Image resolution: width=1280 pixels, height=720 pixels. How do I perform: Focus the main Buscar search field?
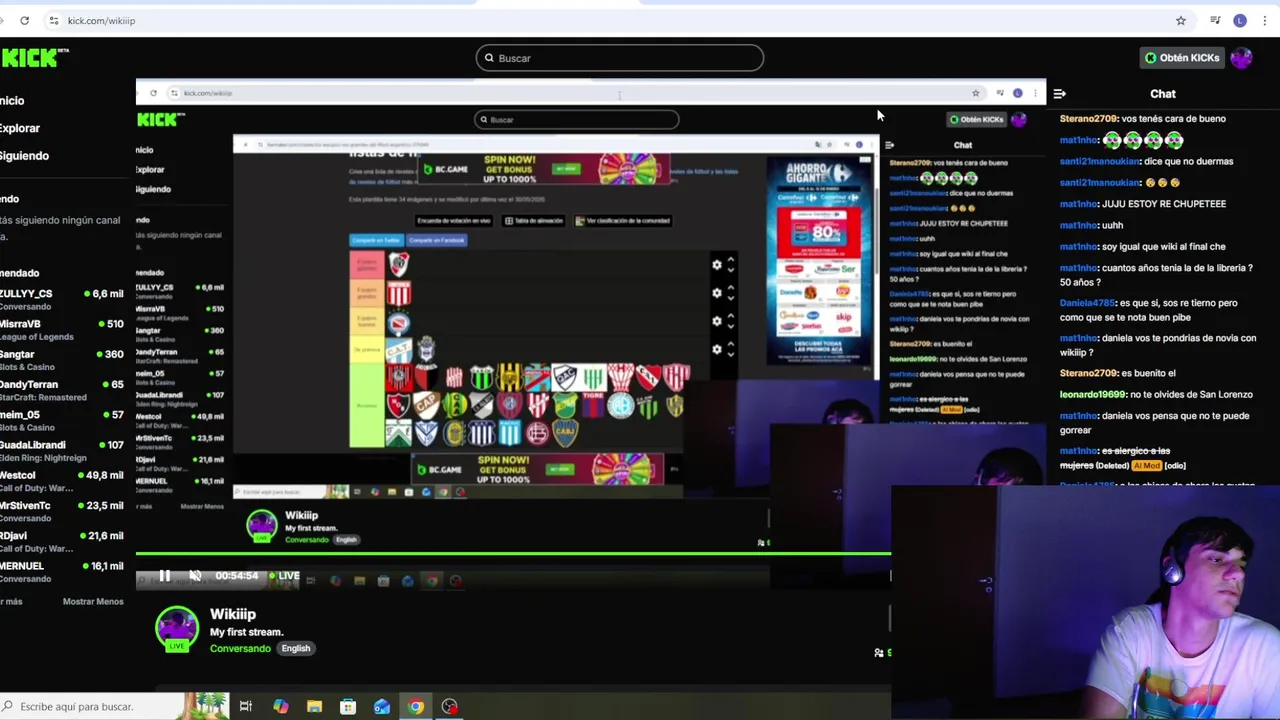(620, 58)
